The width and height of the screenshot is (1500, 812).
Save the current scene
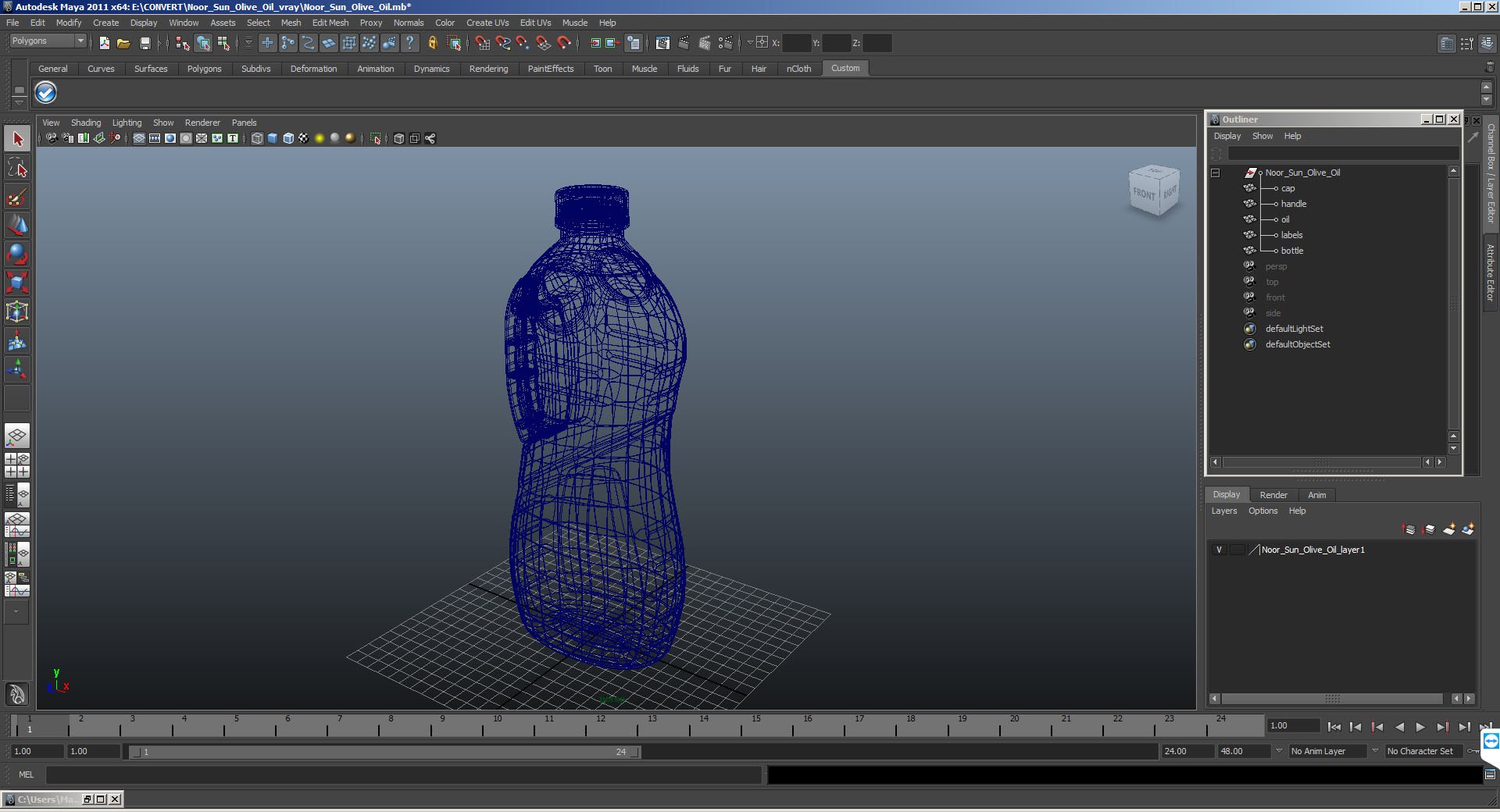tap(145, 43)
